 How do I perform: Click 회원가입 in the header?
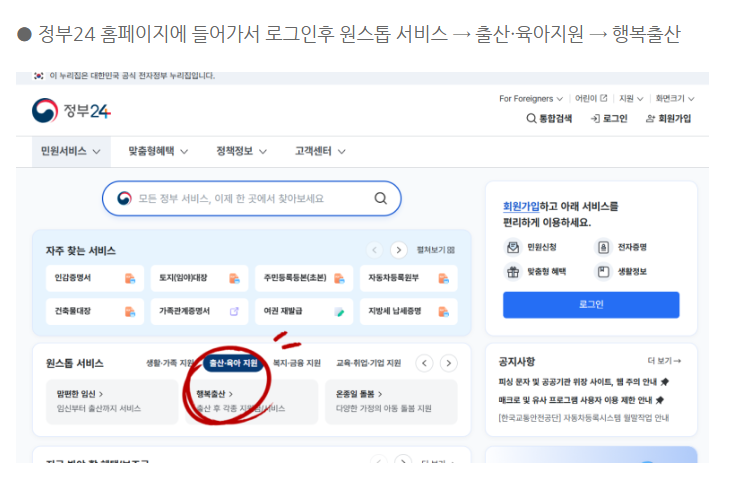click(668, 119)
